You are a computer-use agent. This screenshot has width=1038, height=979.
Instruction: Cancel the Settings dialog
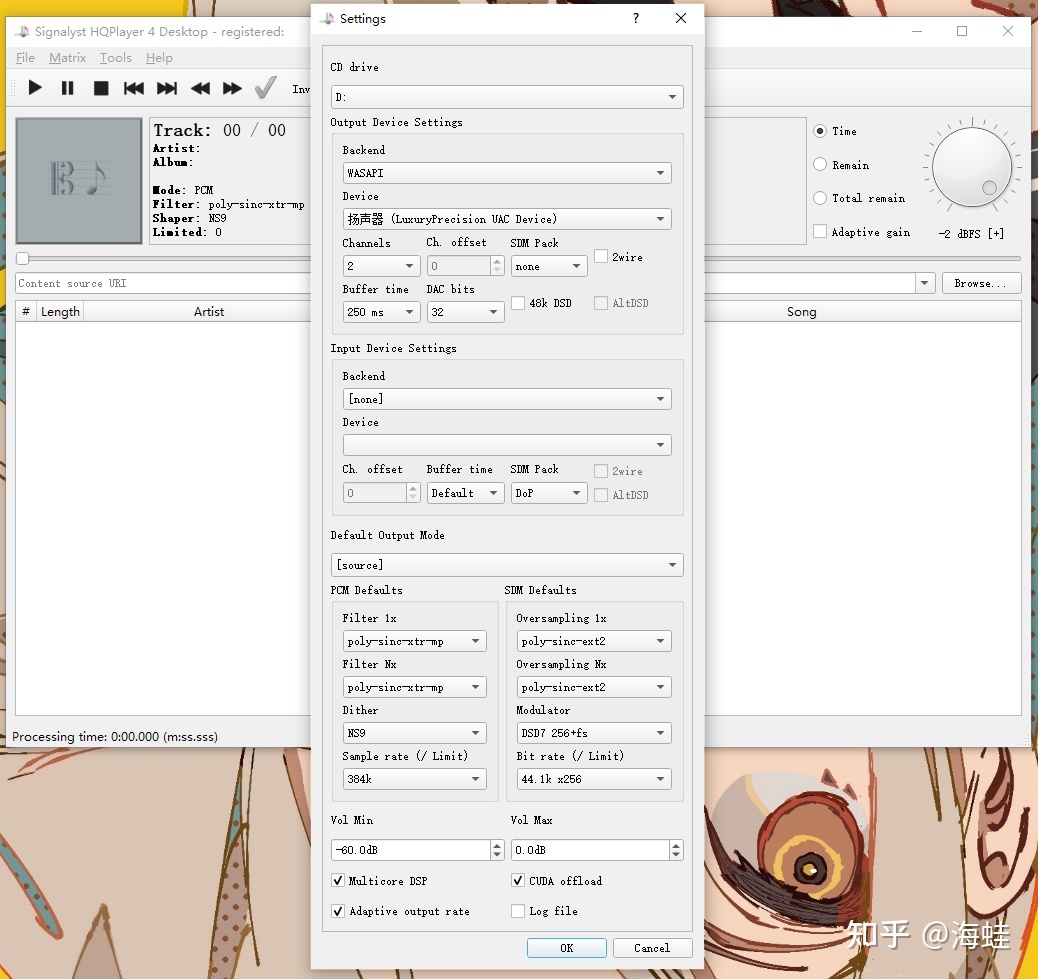(651, 948)
